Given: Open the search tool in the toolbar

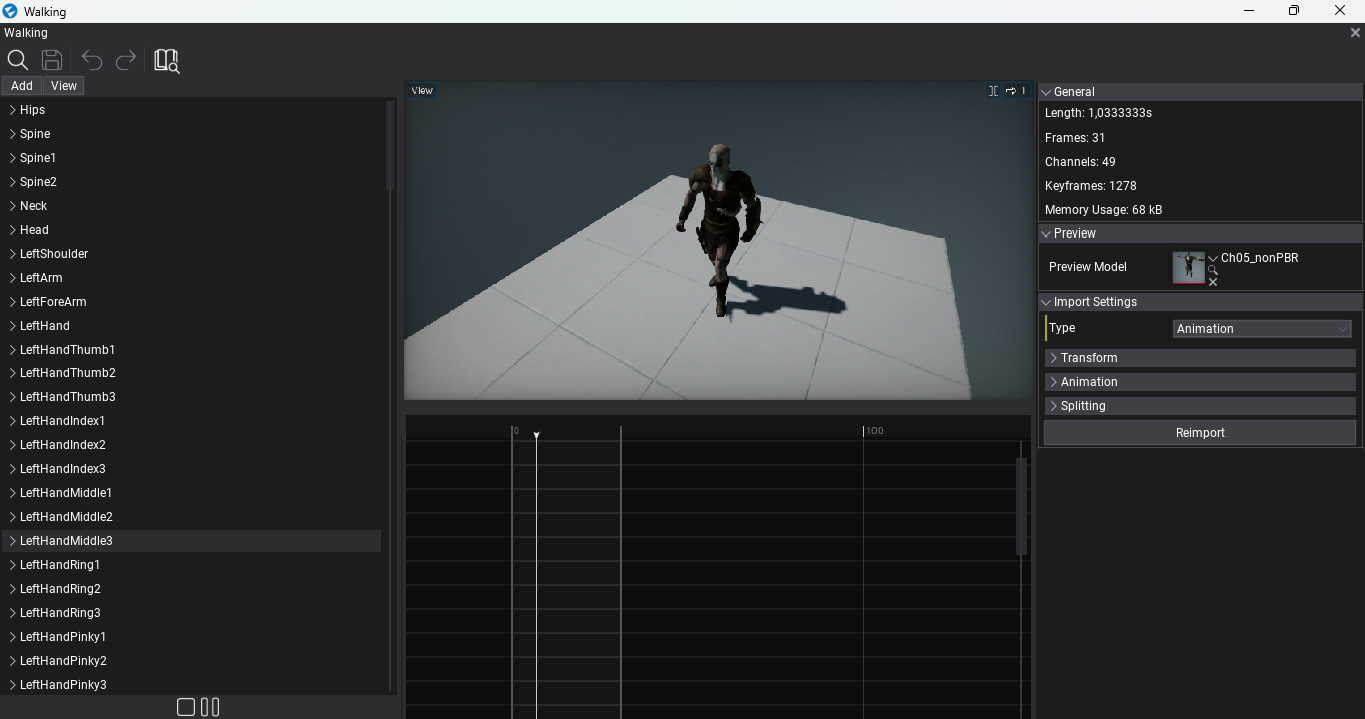Looking at the screenshot, I should point(18,60).
